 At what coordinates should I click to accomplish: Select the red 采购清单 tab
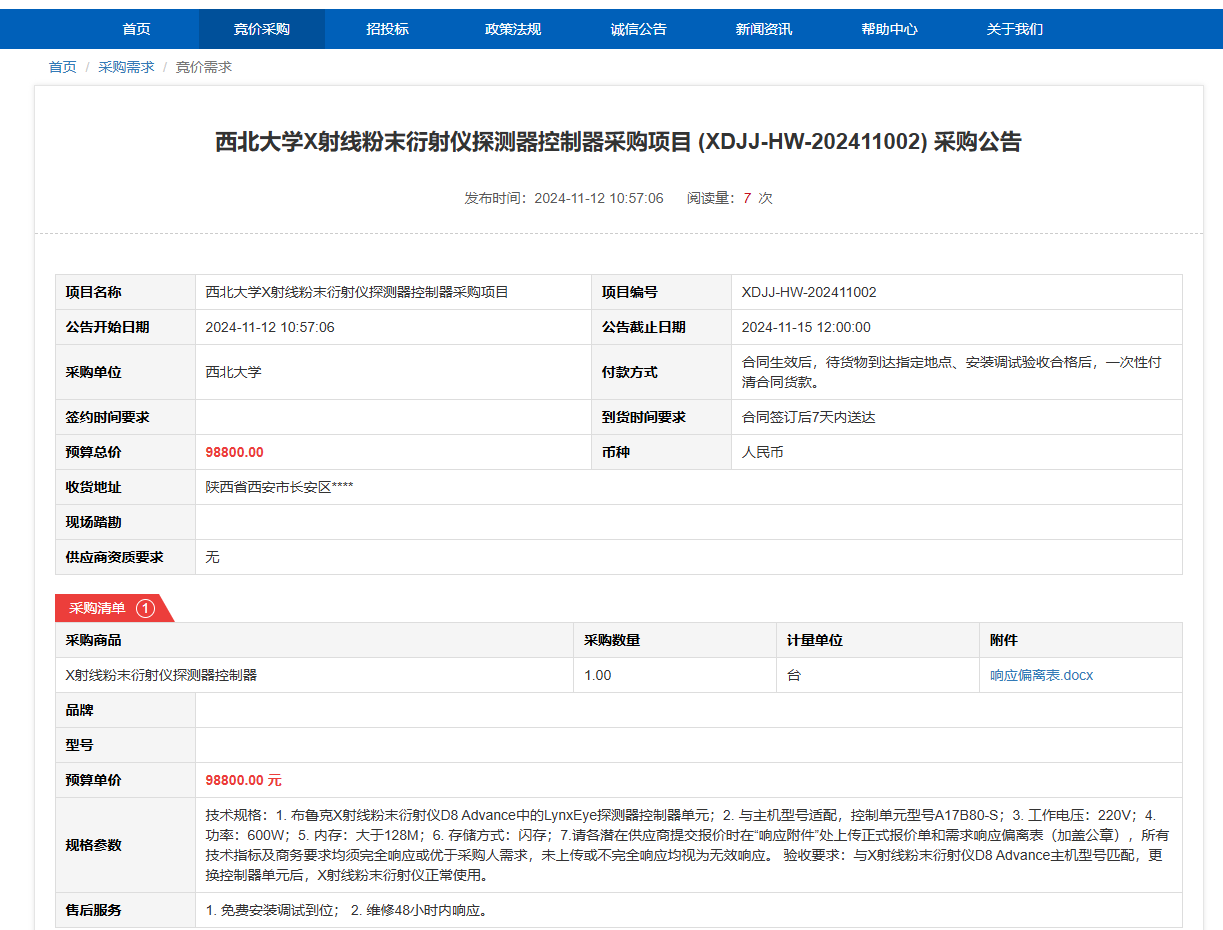click(97, 608)
